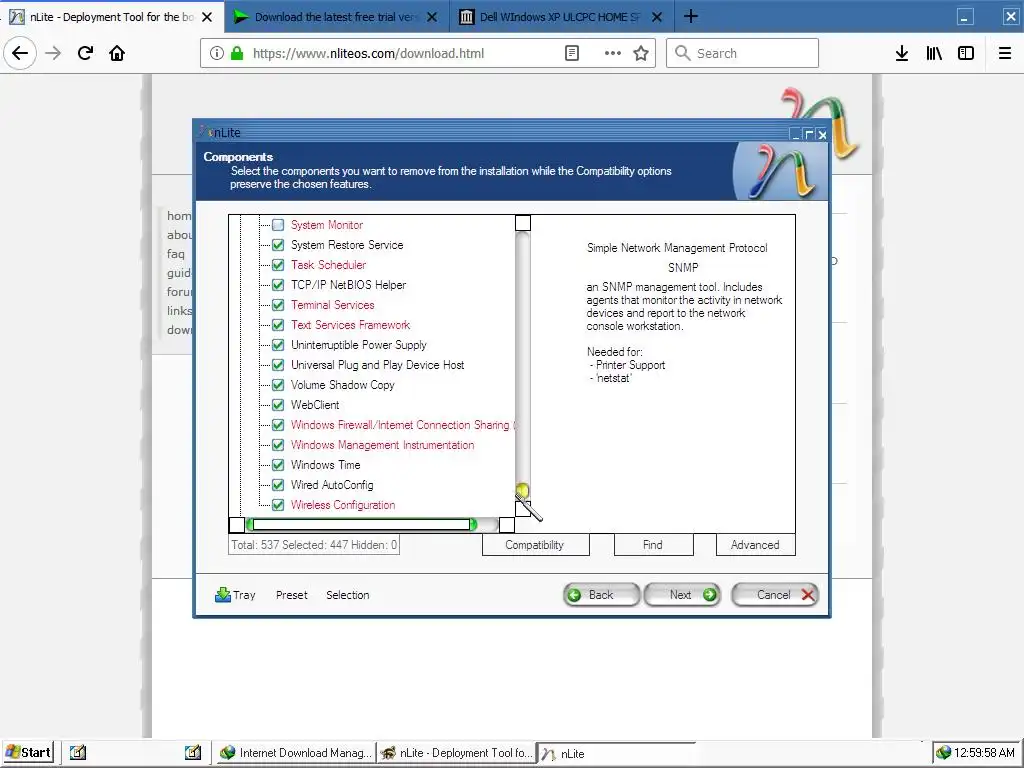1024x768 pixels.
Task: Minimize the nLite dialog window
Action: pos(795,134)
